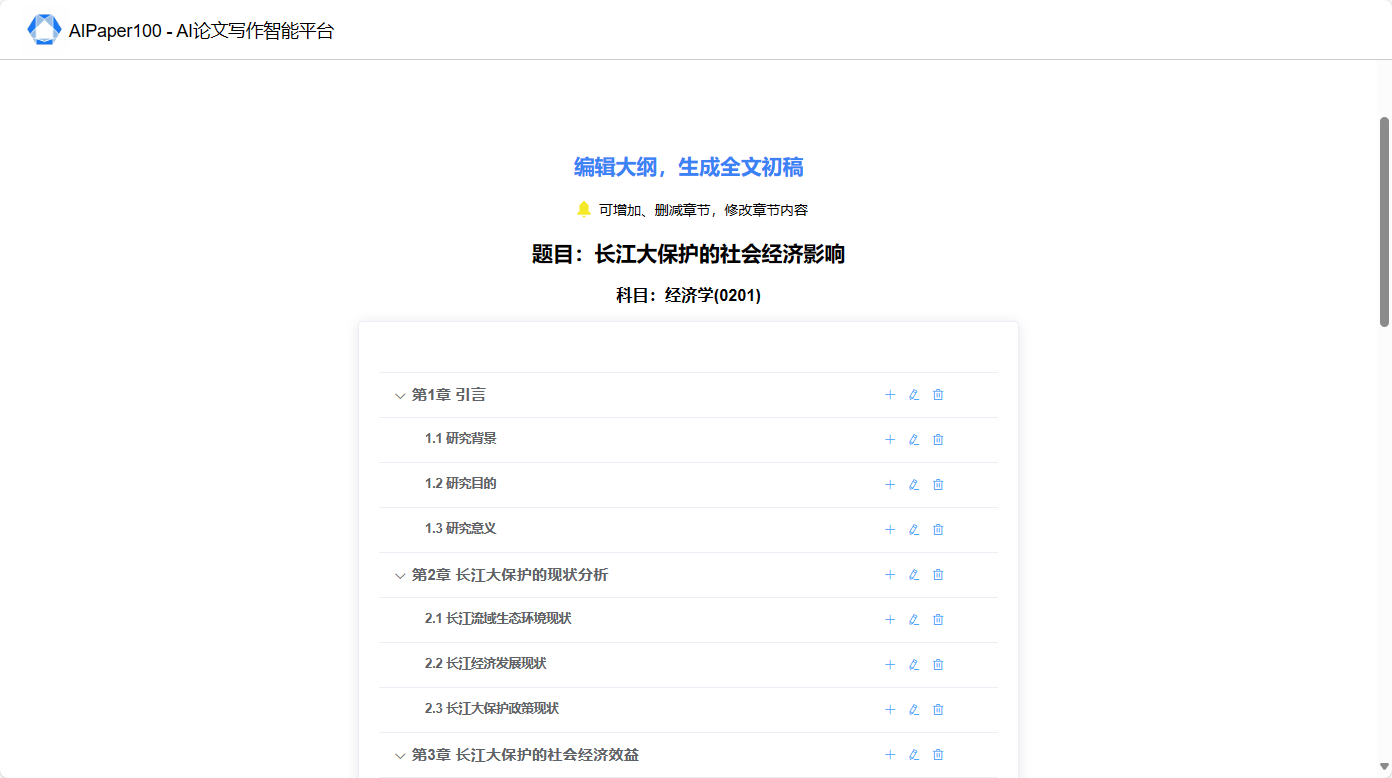This screenshot has height=778, width=1392.
Task: Collapse the 第1章 引言 chapter
Action: 400,396
